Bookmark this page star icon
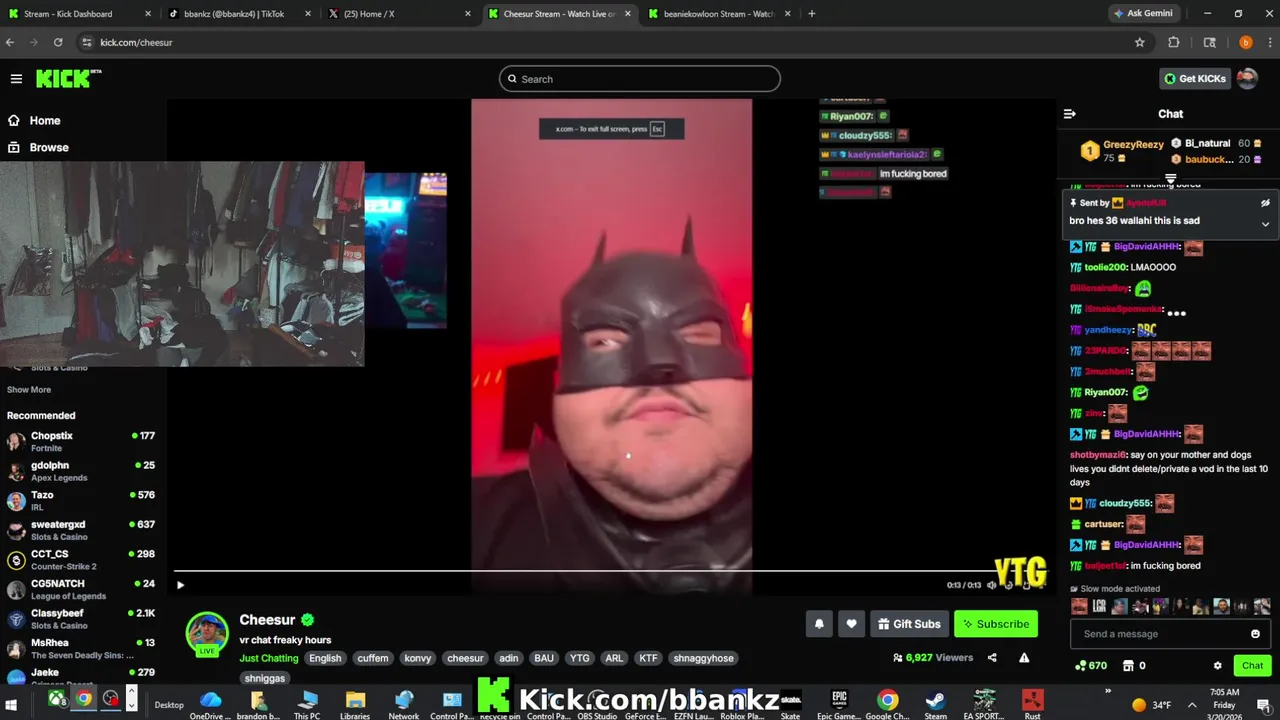The width and height of the screenshot is (1280, 720). (1139, 43)
